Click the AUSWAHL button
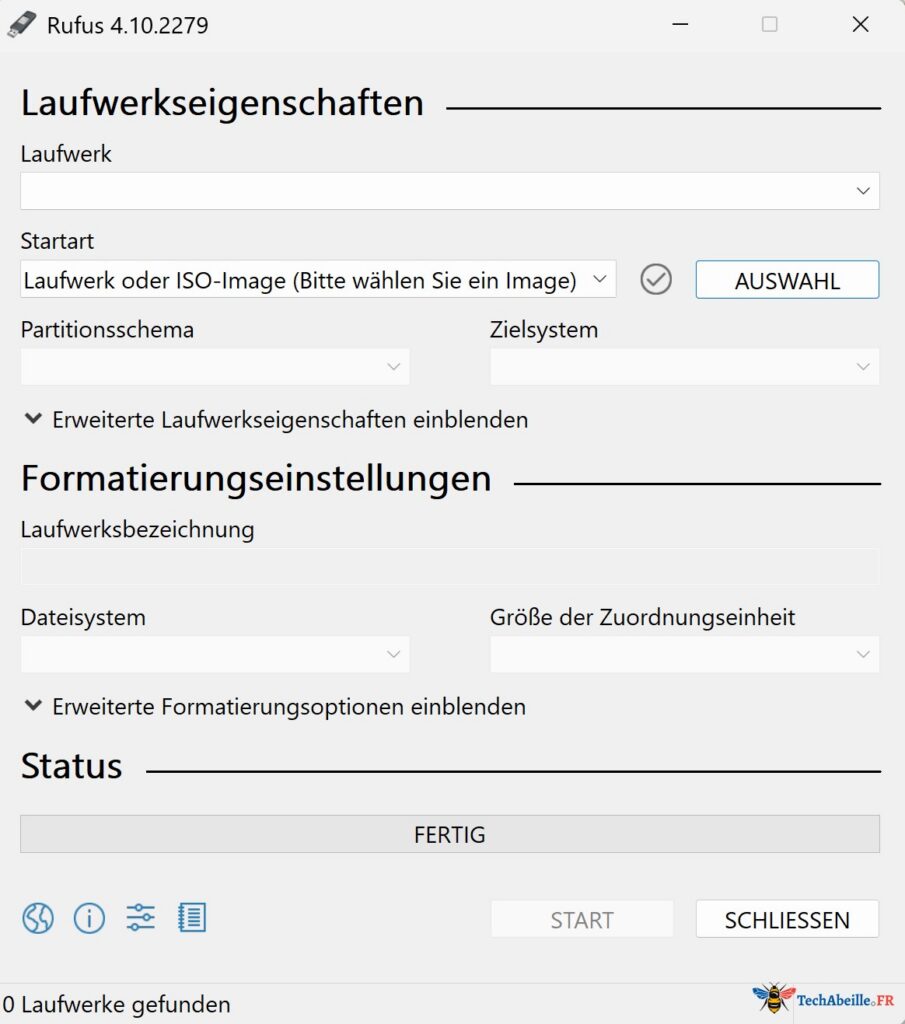 [x=786, y=280]
